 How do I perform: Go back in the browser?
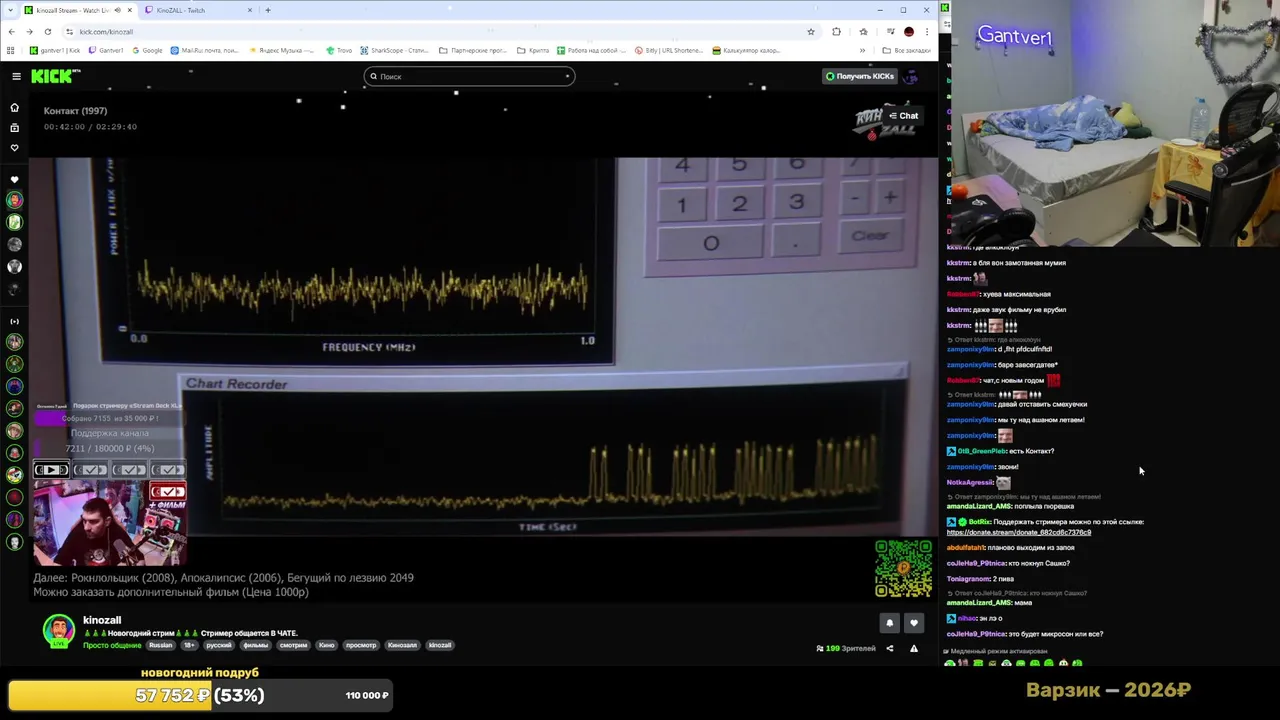pos(11,31)
